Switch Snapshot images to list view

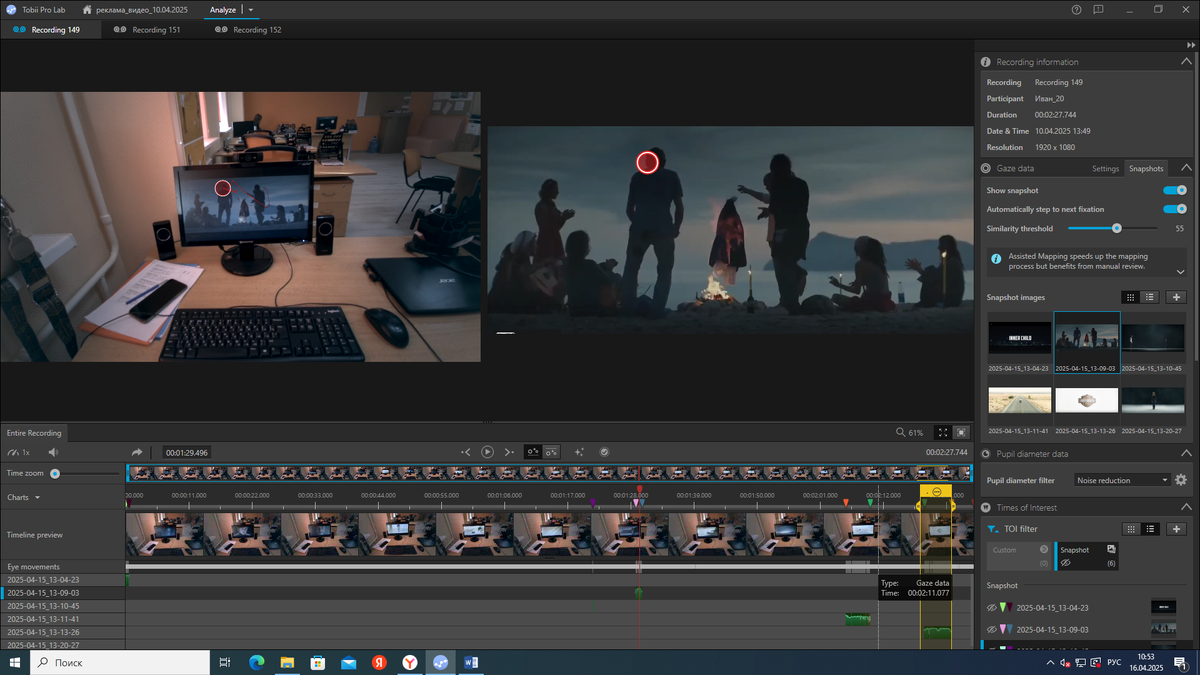pyautogui.click(x=1150, y=297)
